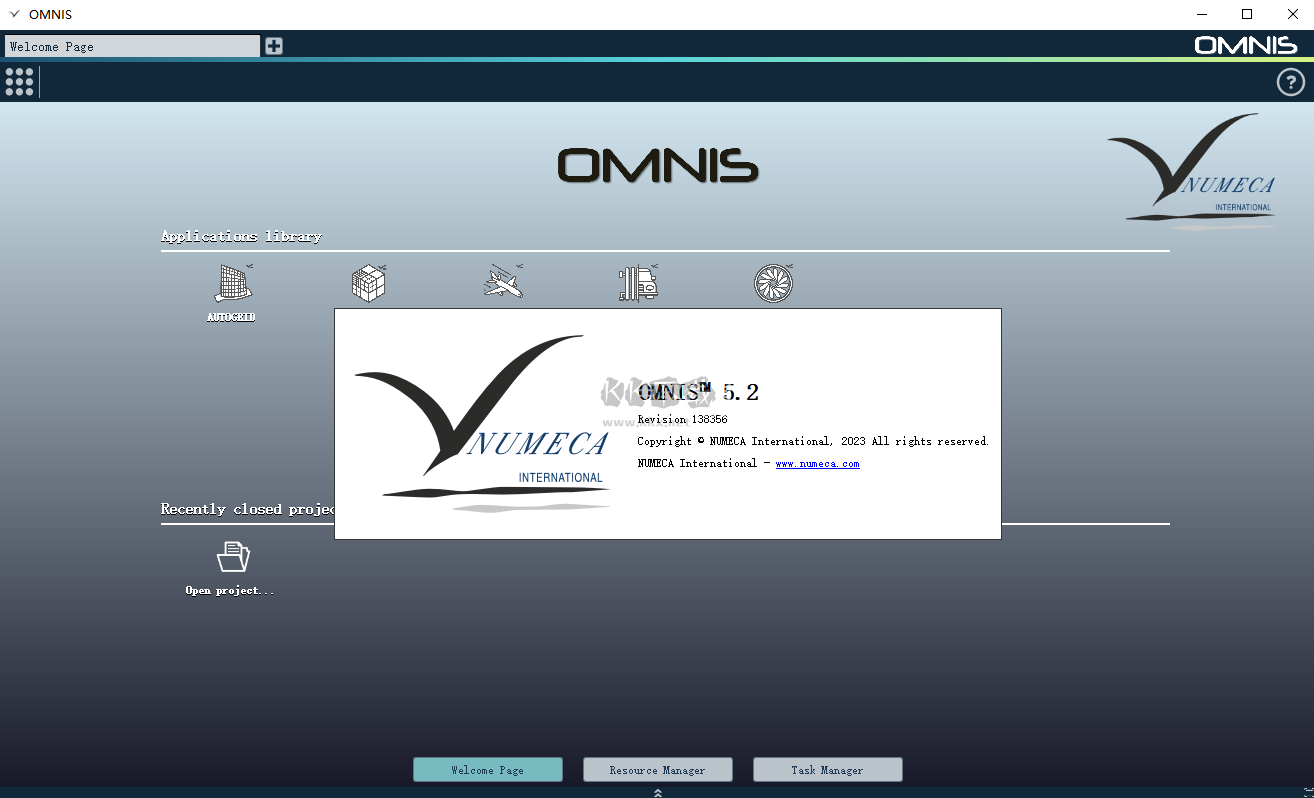Click the 'Revision 138356' text

pos(682,420)
